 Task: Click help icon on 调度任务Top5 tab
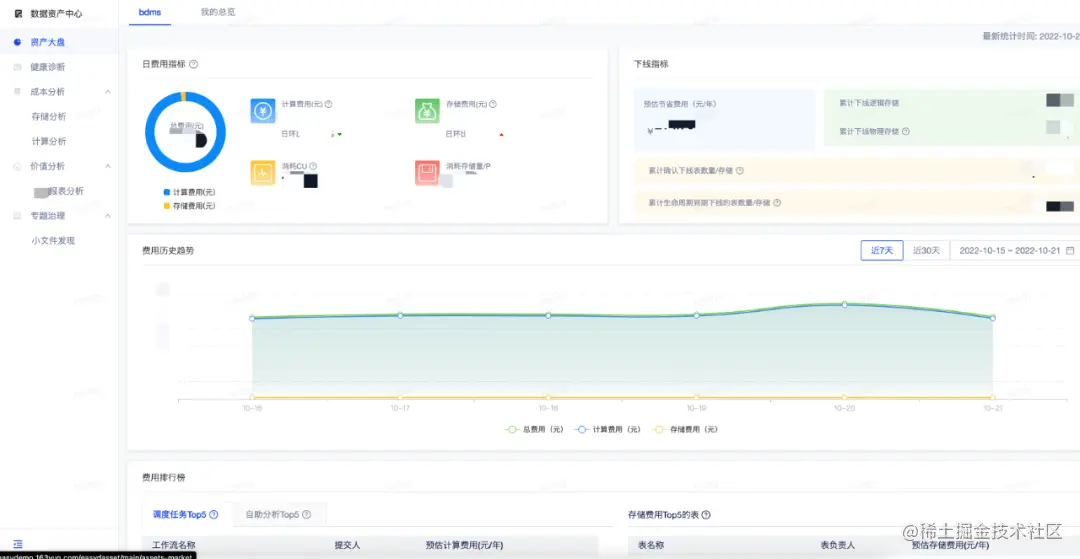click(214, 514)
